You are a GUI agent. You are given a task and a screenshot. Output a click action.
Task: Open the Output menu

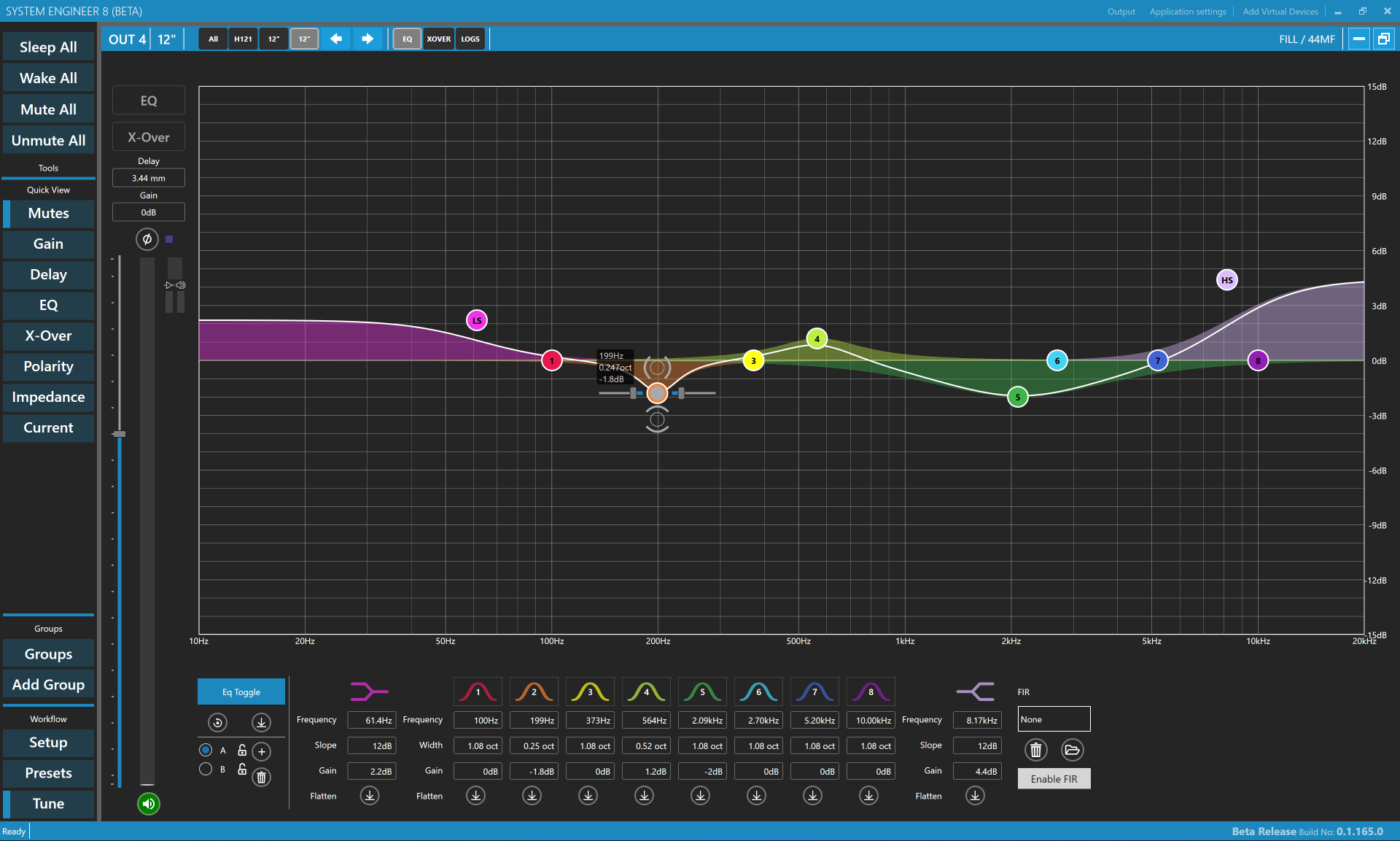[x=1121, y=12]
